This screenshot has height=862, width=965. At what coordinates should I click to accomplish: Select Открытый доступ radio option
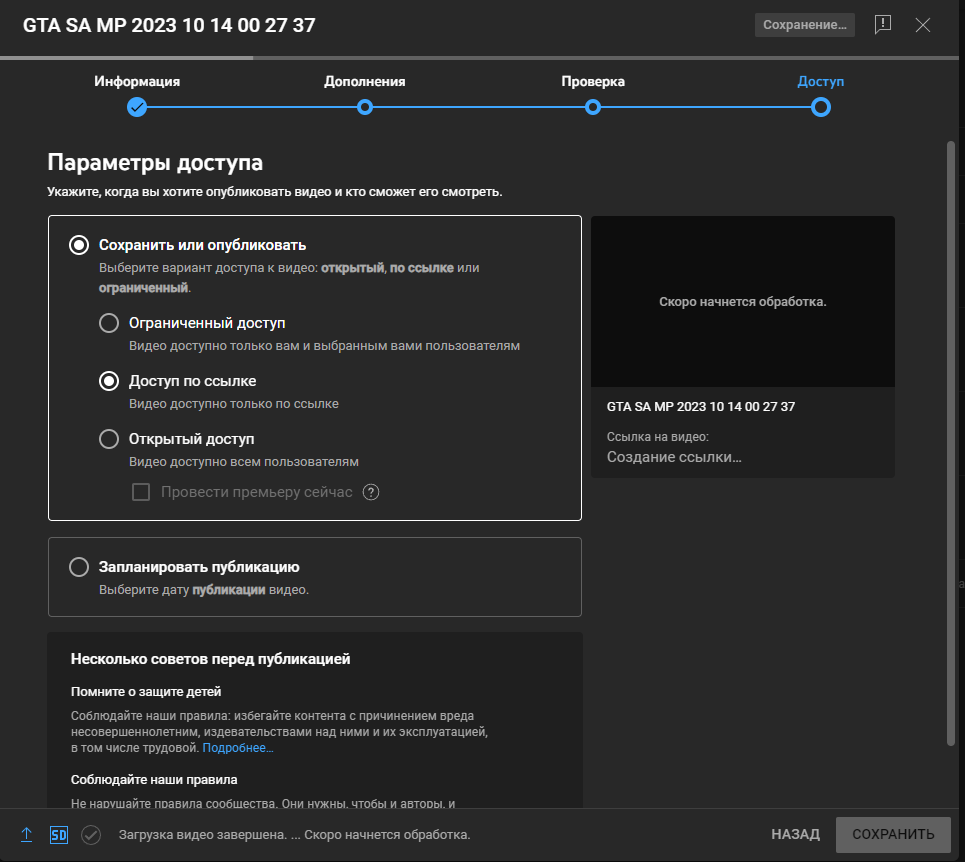(x=109, y=439)
